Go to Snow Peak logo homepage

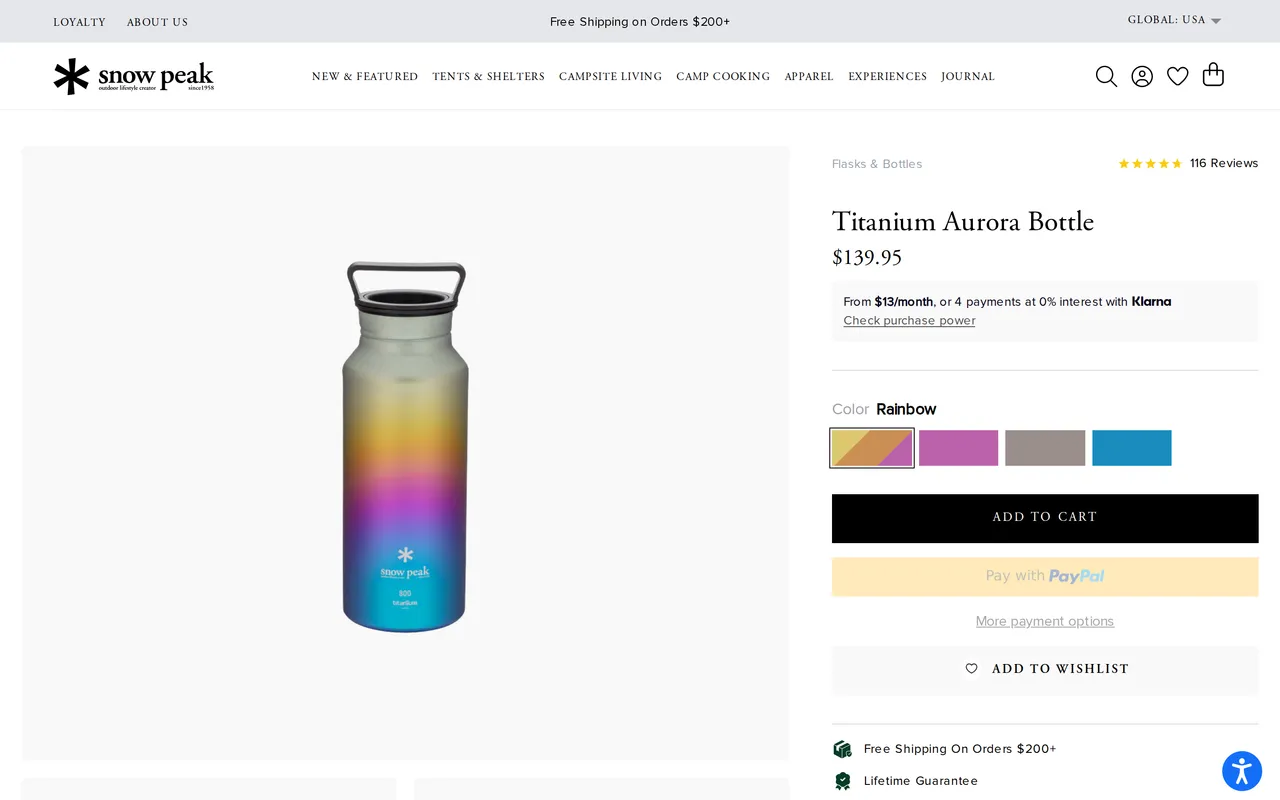coord(133,76)
